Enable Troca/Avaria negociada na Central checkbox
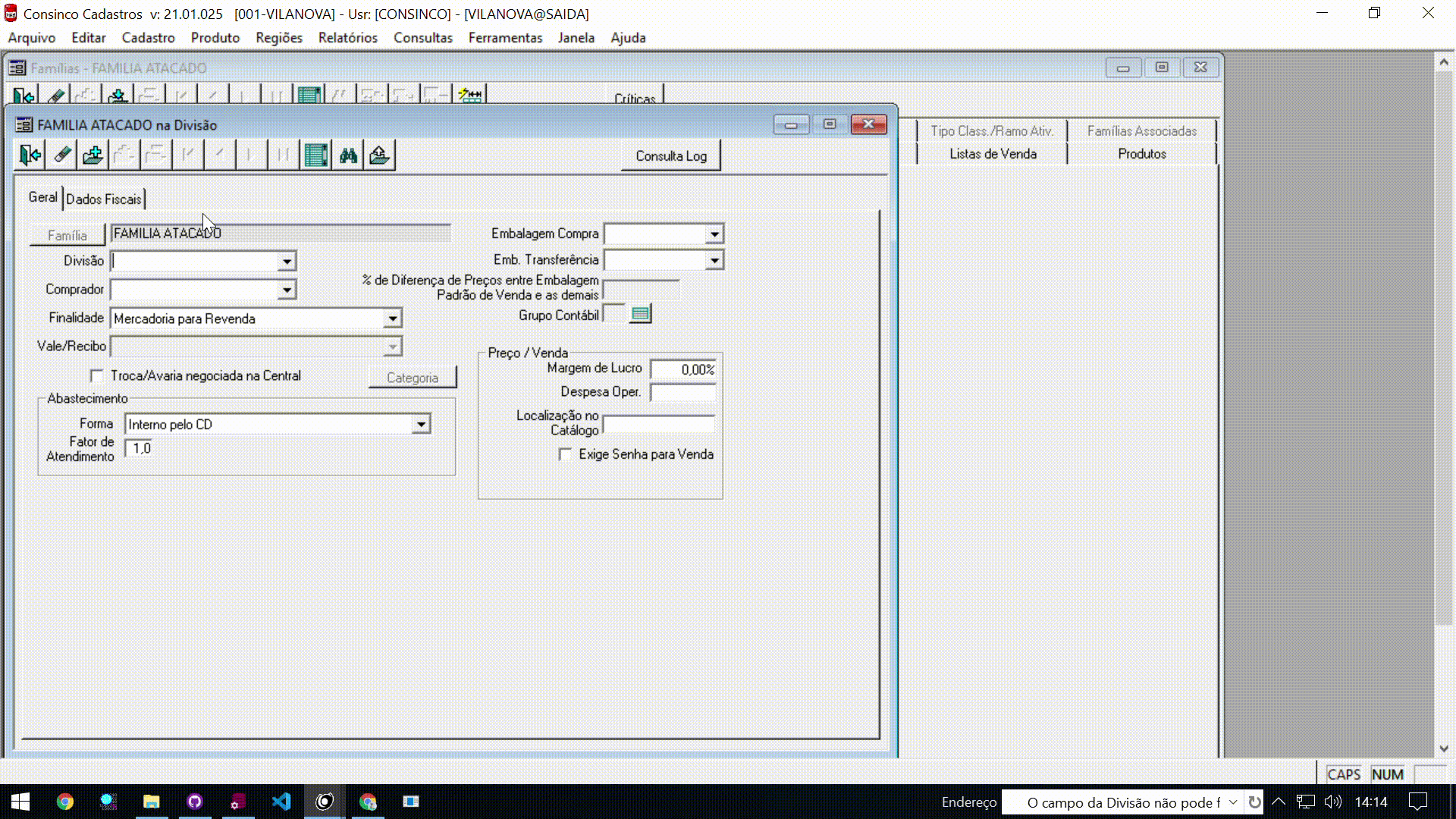Image resolution: width=1456 pixels, height=819 pixels. [97, 376]
